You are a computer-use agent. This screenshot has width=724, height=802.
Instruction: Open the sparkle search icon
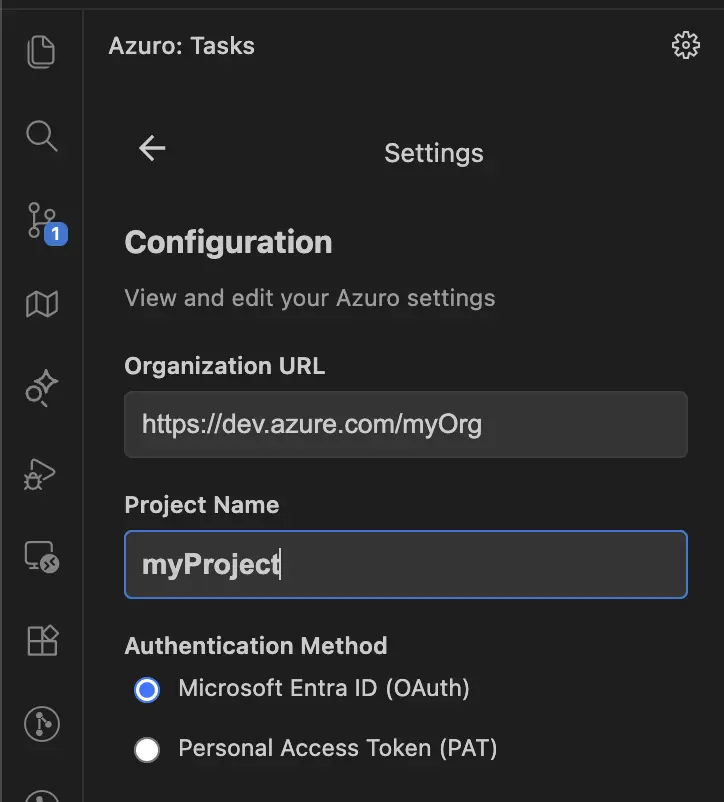[41, 388]
